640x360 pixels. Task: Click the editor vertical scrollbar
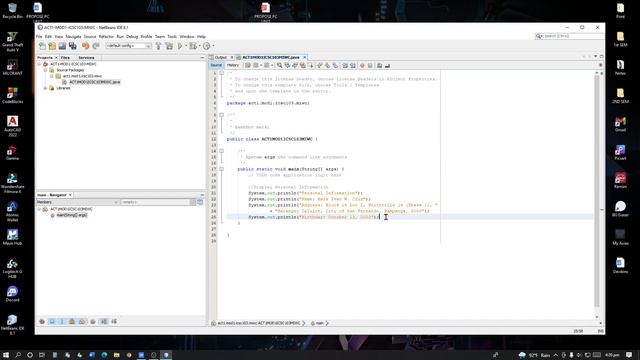click(596, 192)
